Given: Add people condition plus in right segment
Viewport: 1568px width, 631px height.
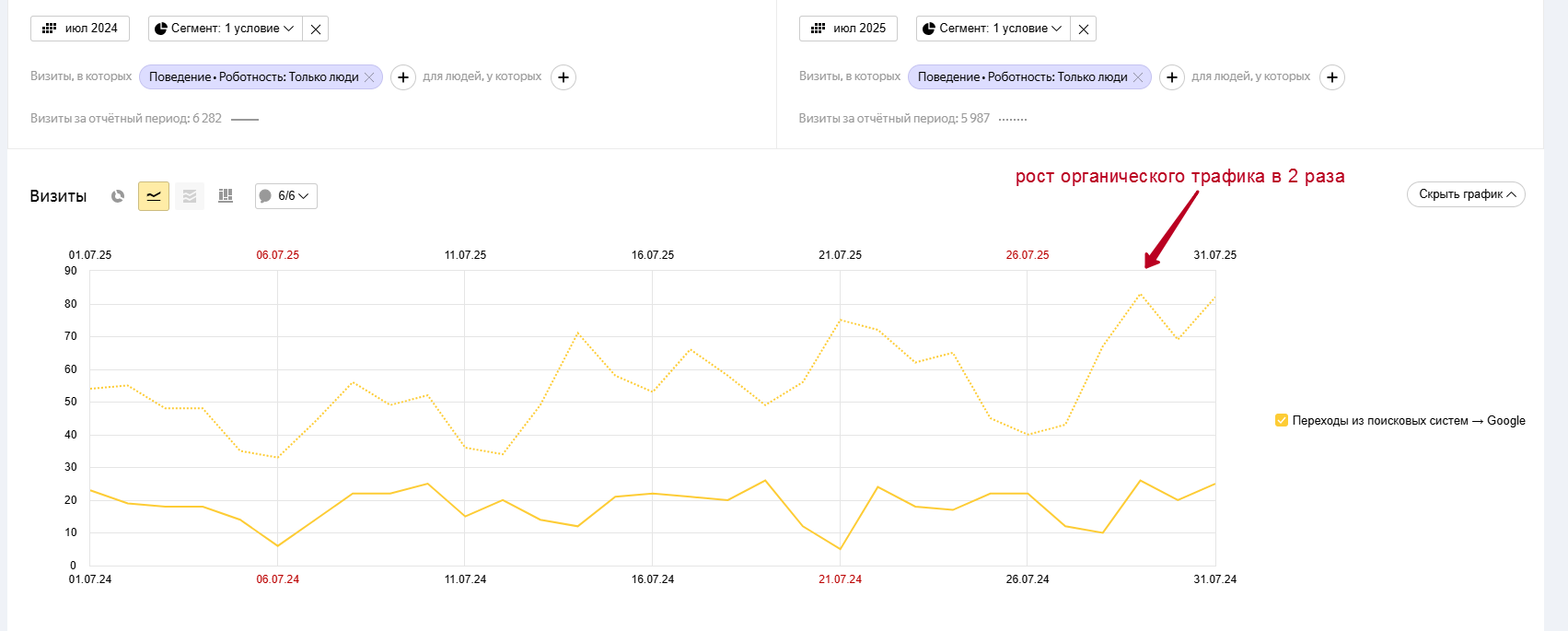Looking at the screenshot, I should (x=1332, y=77).
